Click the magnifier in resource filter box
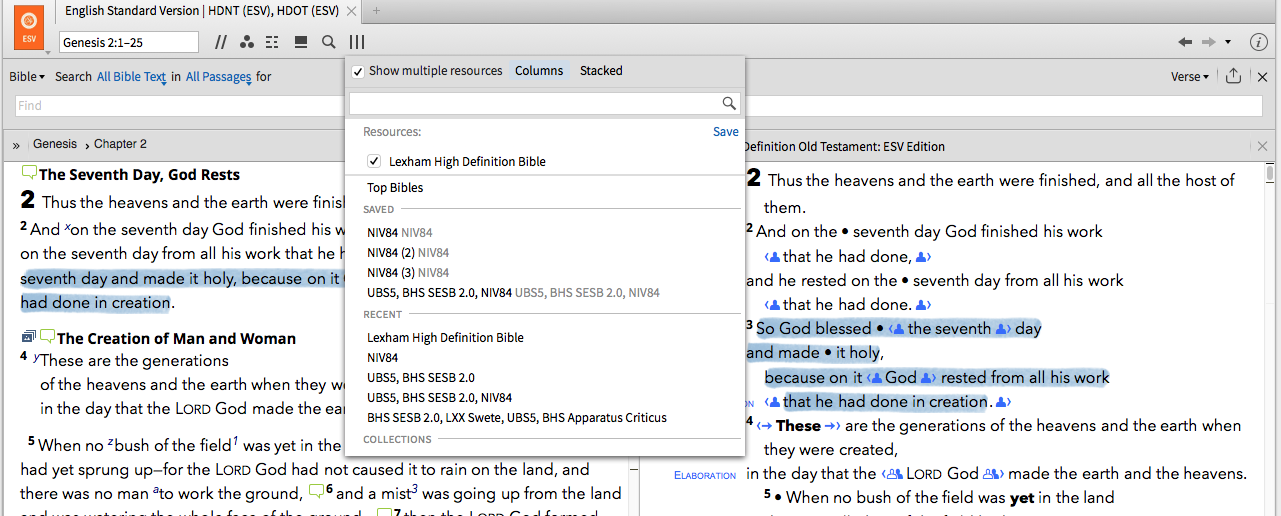Viewport: 1281px width, 516px height. (730, 103)
